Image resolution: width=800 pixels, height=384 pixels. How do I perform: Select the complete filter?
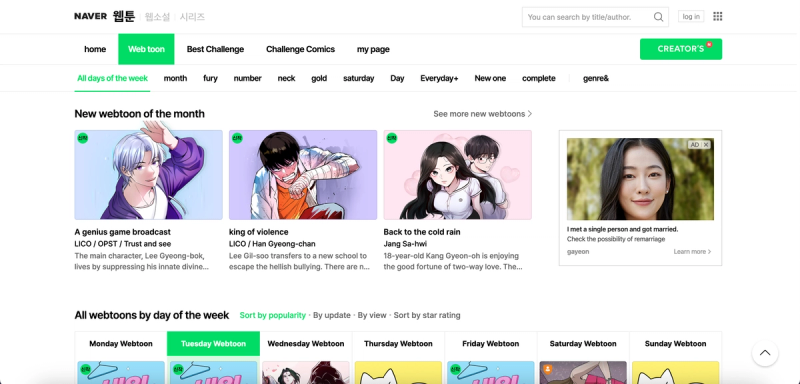coord(539,78)
